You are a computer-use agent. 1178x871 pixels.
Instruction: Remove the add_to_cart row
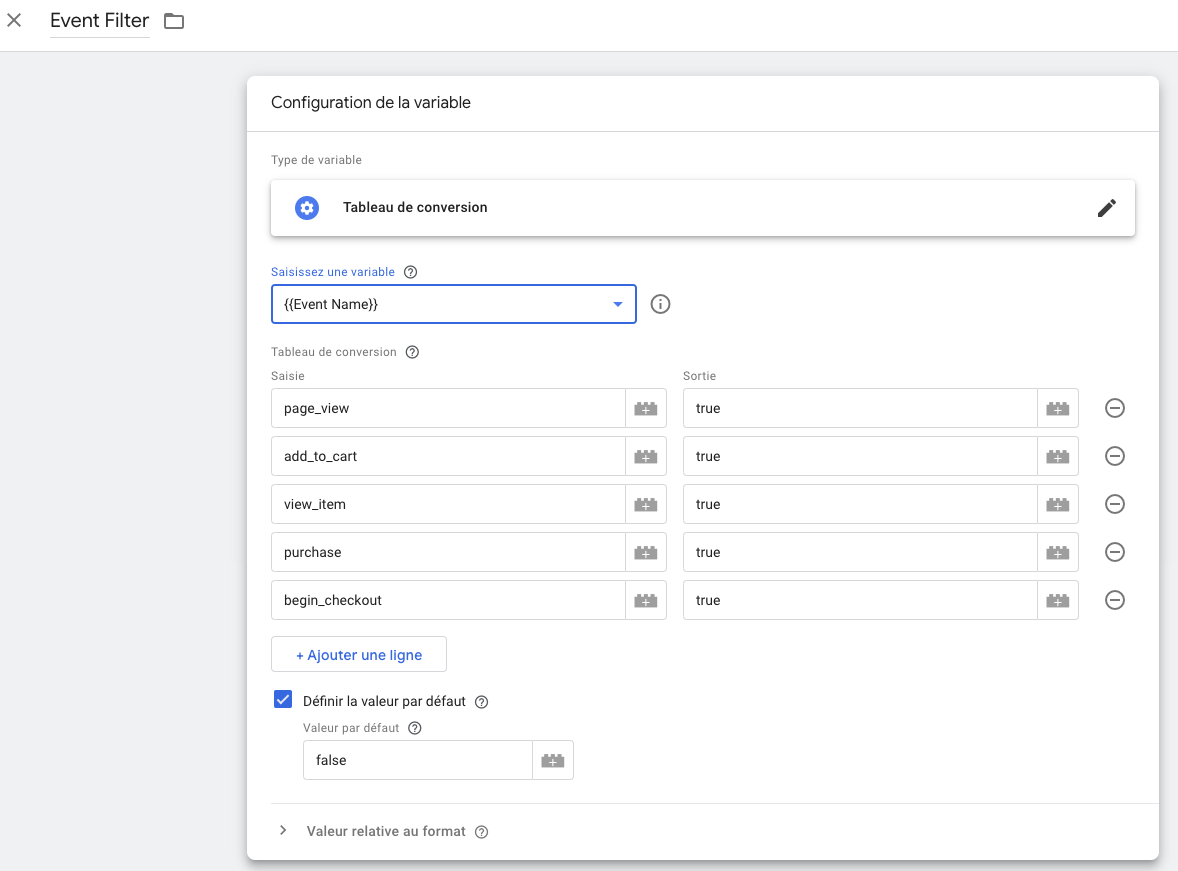(x=1115, y=456)
